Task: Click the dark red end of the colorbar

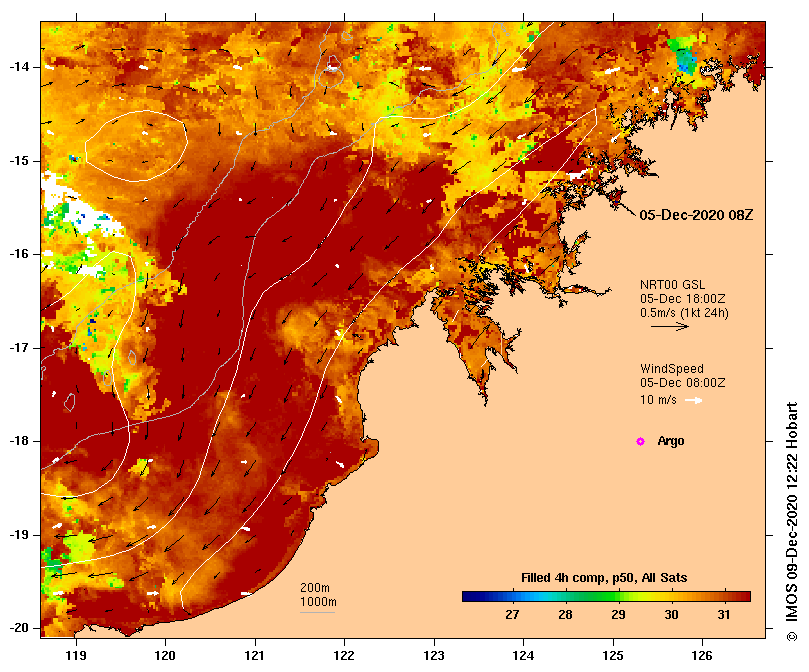Action: [x=744, y=597]
